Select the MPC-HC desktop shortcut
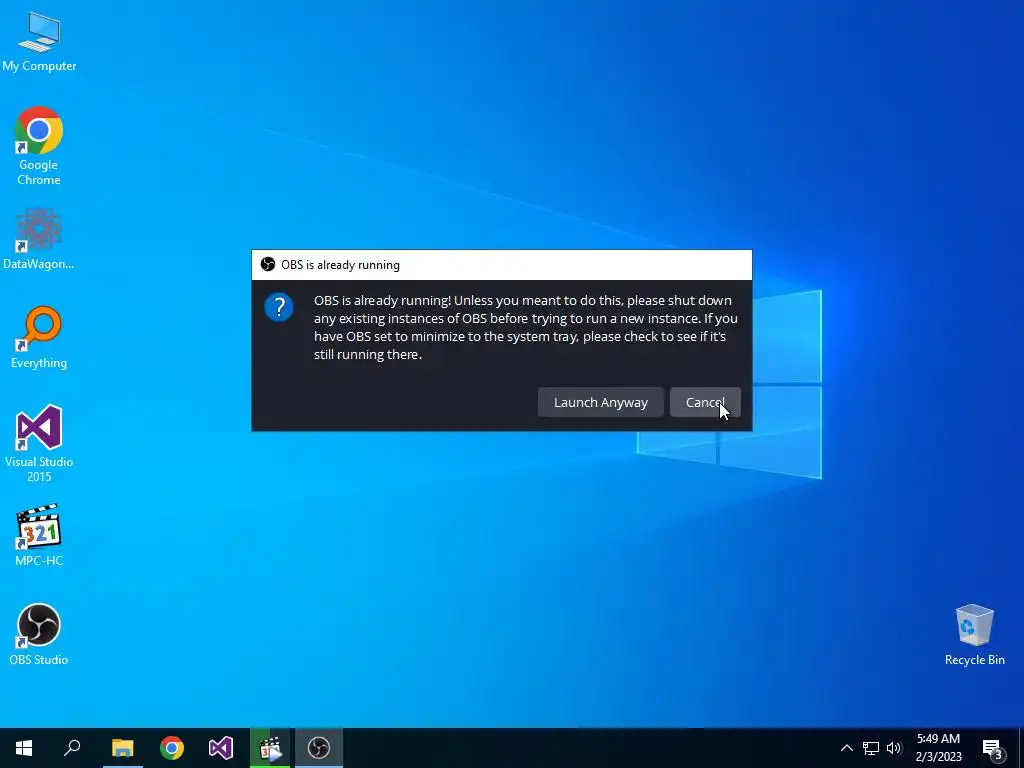This screenshot has width=1024, height=768. 39,535
